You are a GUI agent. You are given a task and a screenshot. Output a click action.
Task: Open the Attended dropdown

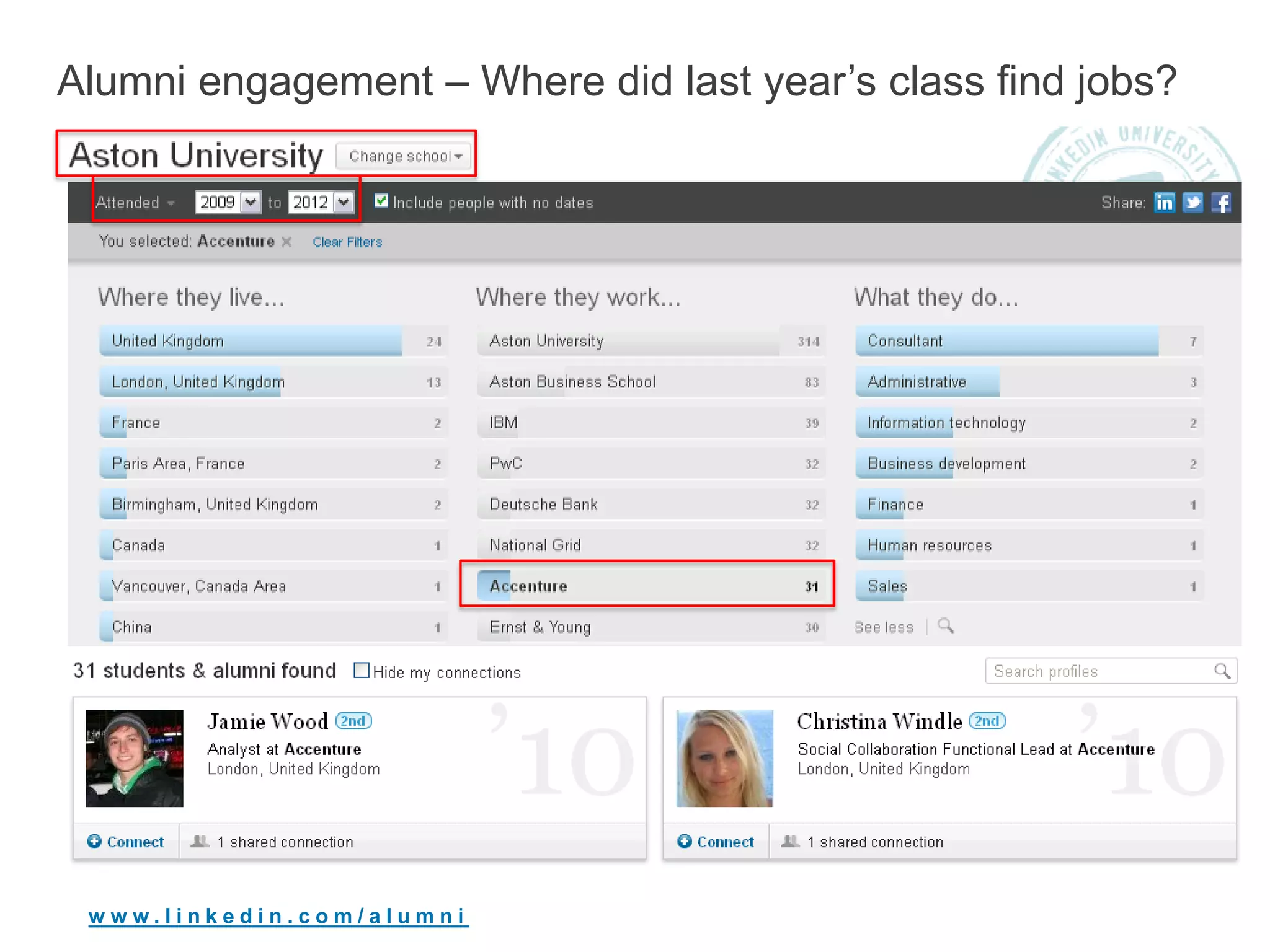coord(135,203)
